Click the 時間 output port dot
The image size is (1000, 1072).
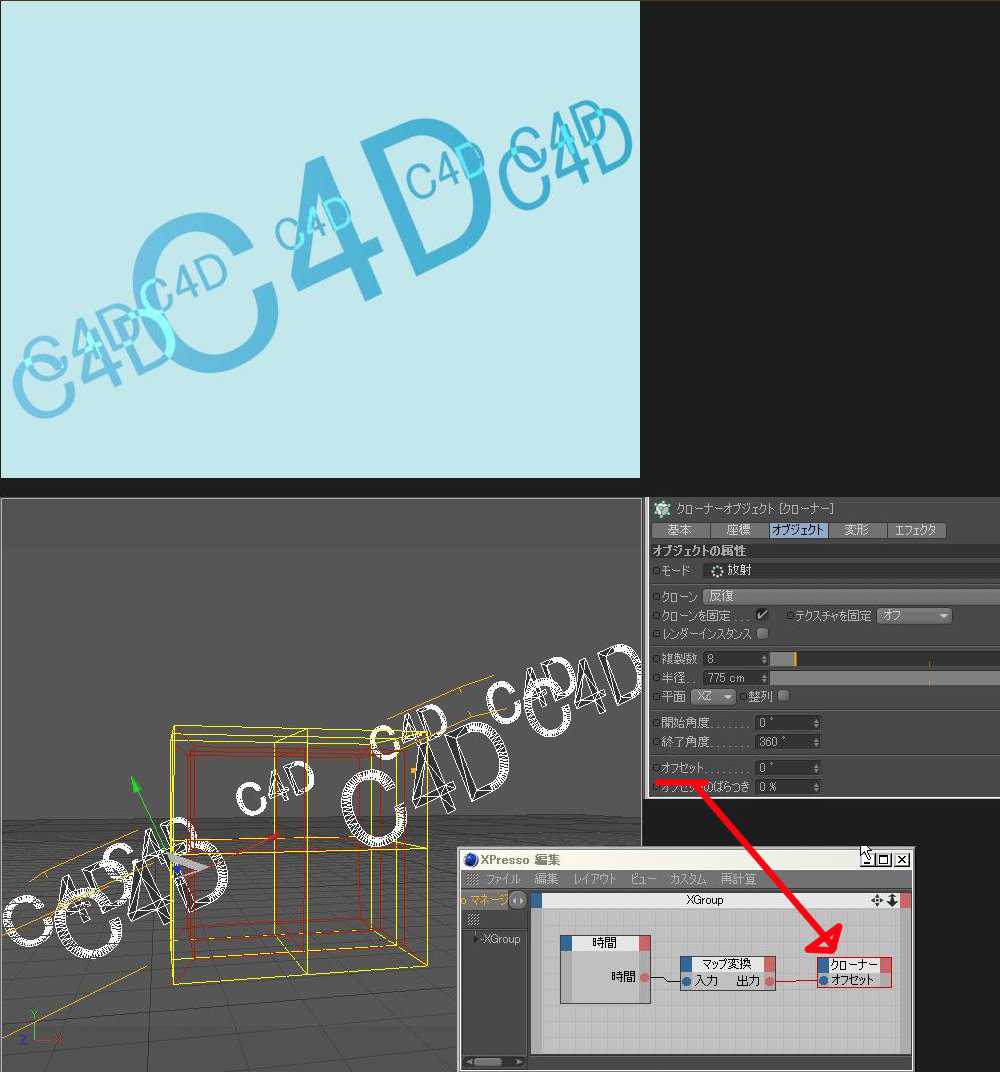644,978
